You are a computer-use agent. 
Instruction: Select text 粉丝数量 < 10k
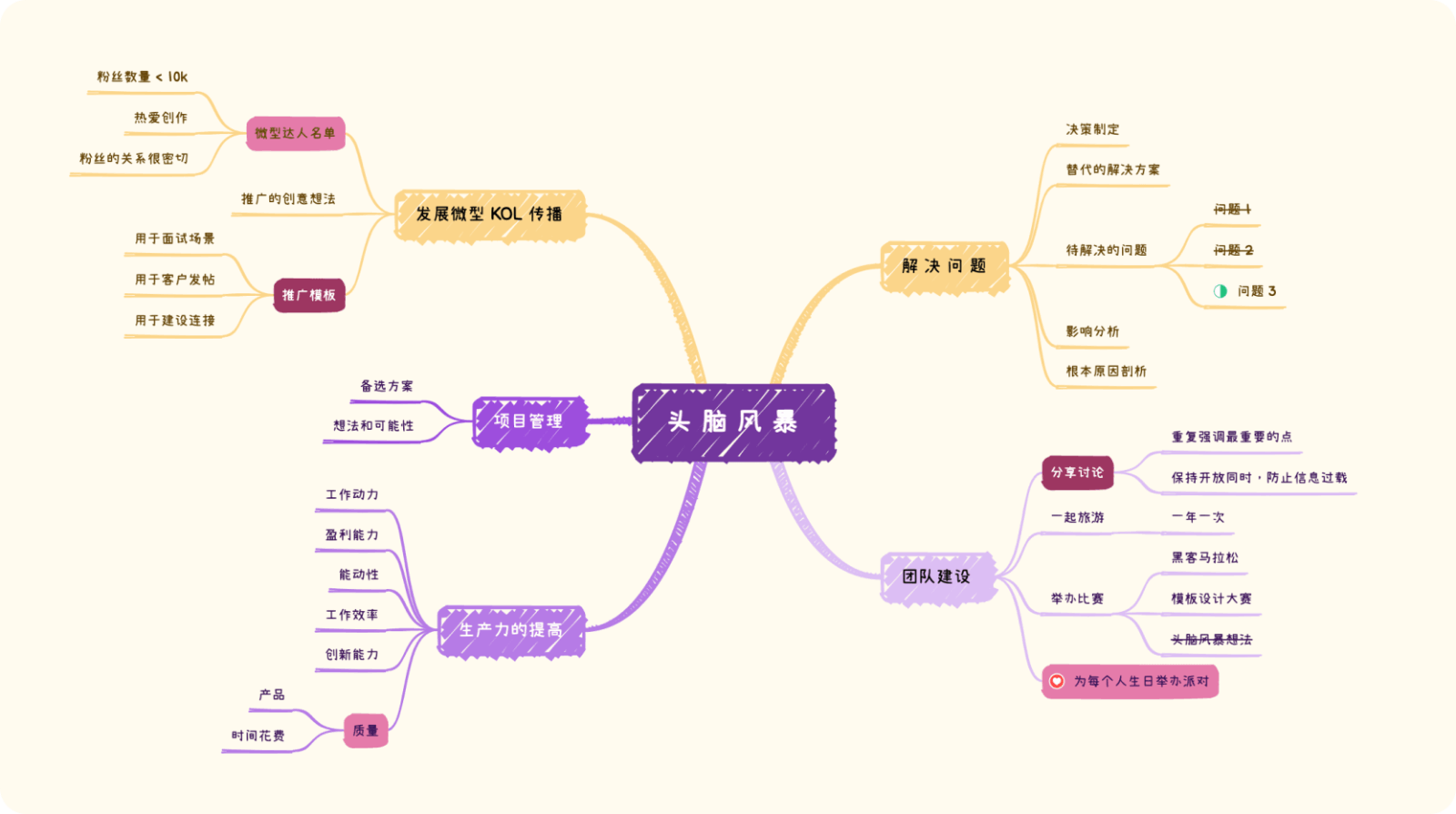pos(143,77)
